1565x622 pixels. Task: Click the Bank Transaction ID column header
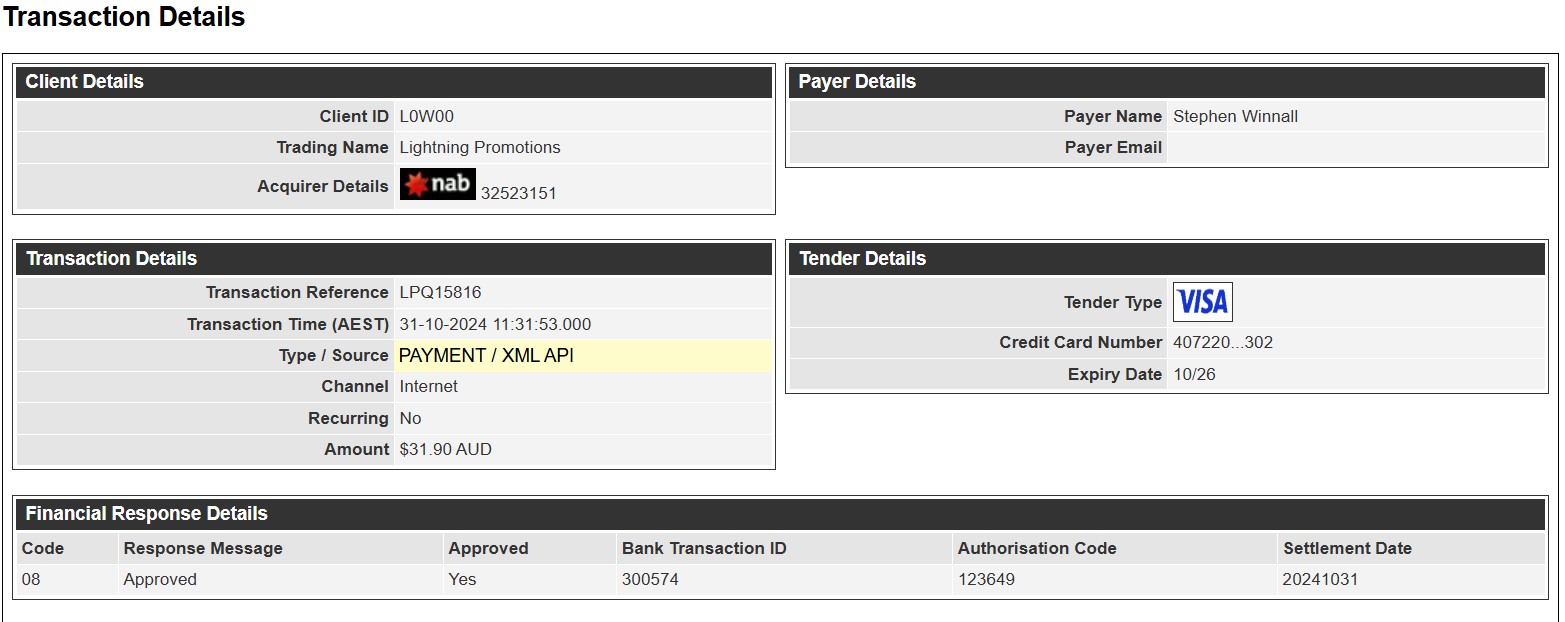(704, 548)
